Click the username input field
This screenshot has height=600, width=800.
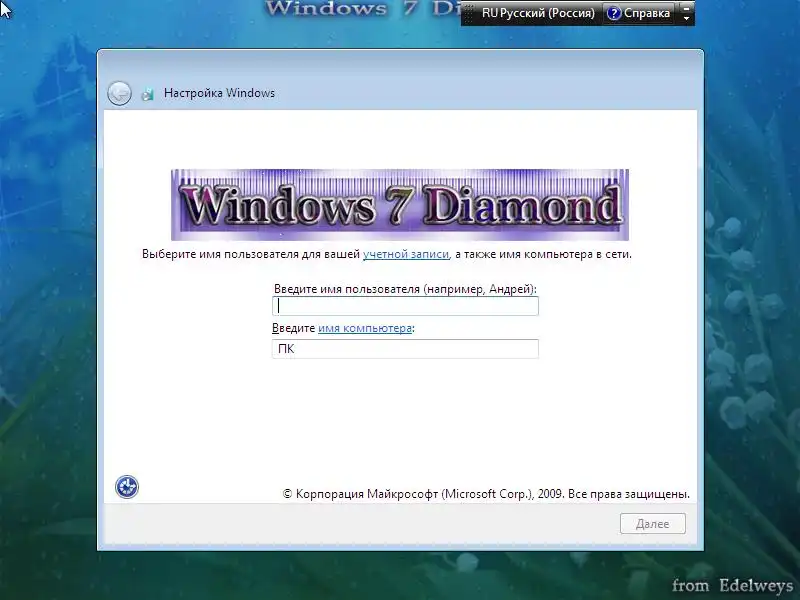click(405, 306)
